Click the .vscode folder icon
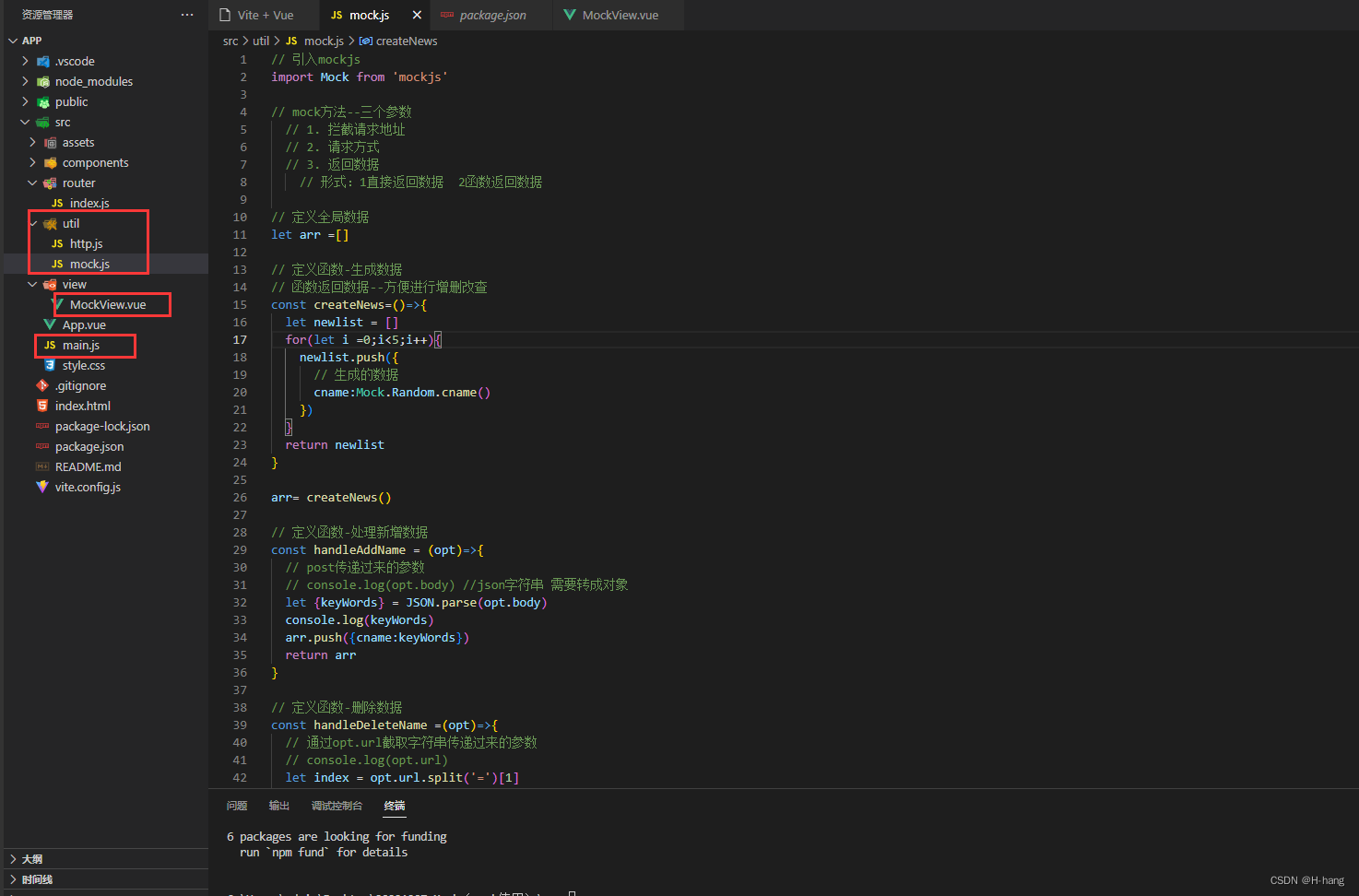Screen dimensions: 1359x896 coord(42,61)
